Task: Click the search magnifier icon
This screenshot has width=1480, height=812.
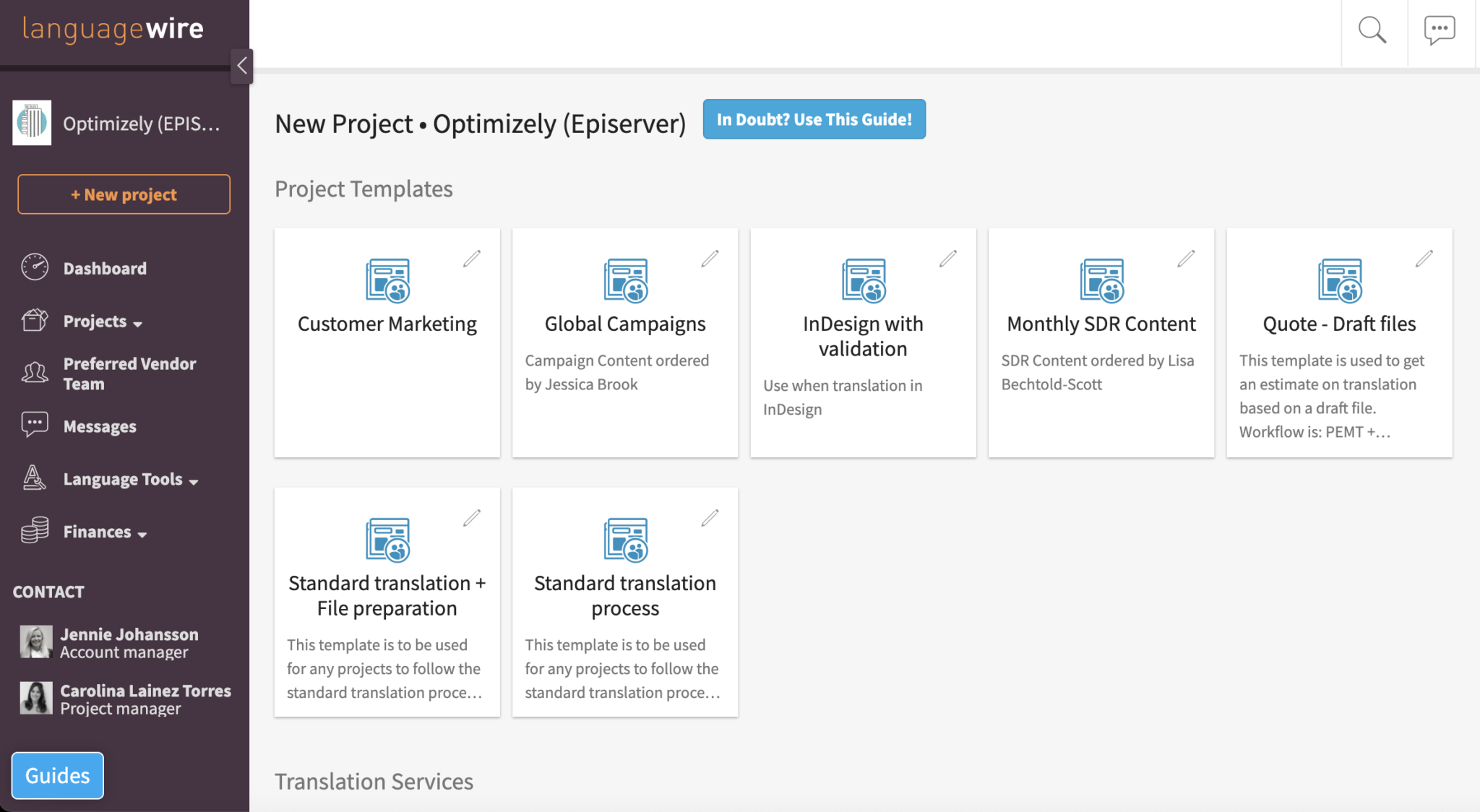Action: click(1372, 30)
